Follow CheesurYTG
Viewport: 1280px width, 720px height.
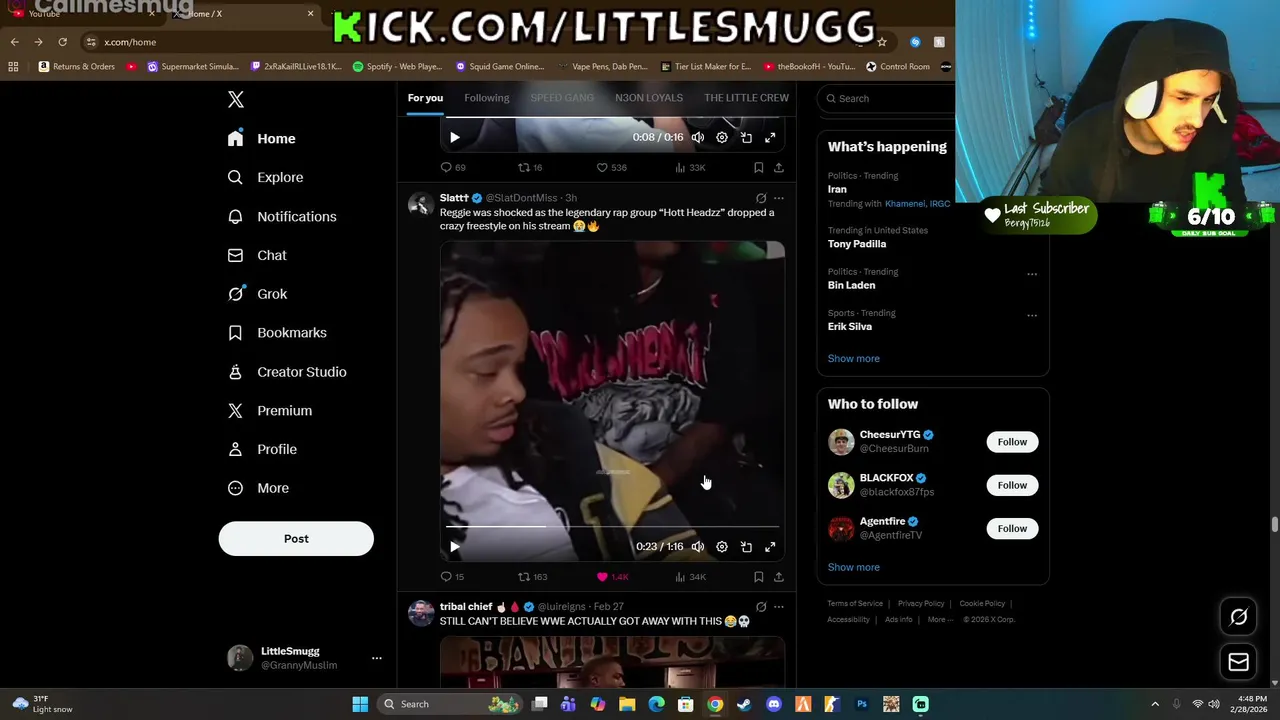tap(1012, 442)
